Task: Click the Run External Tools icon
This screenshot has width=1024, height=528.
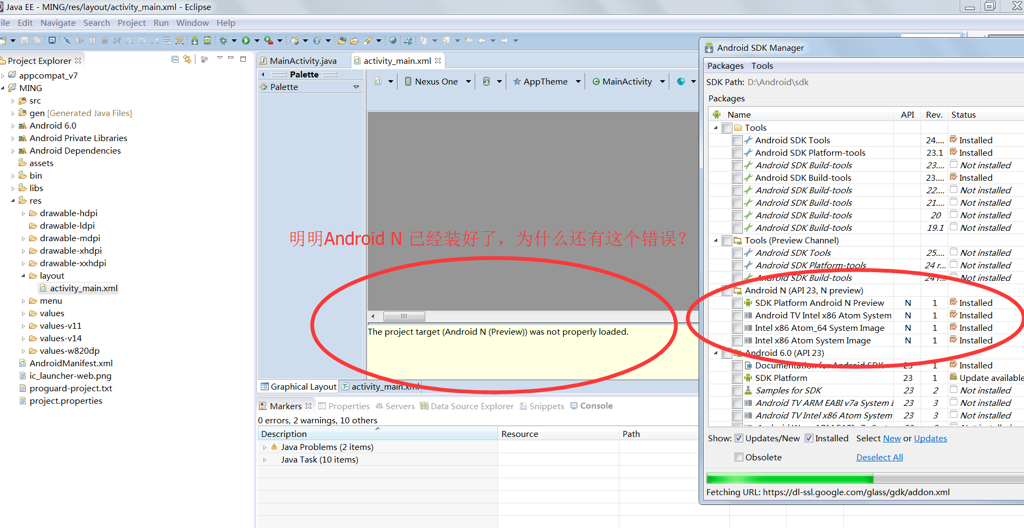Action: click(268, 41)
